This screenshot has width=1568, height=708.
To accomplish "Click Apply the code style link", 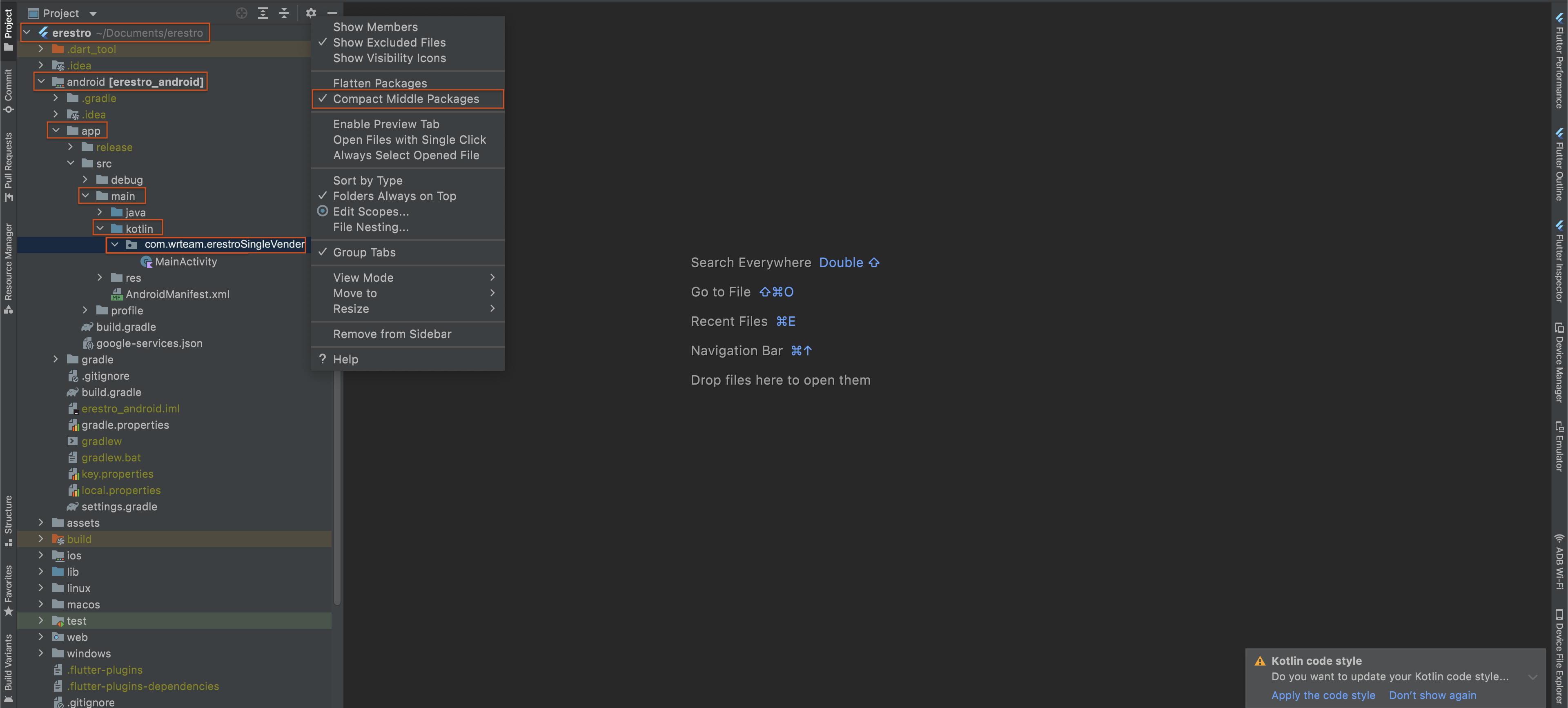I will (x=1323, y=695).
